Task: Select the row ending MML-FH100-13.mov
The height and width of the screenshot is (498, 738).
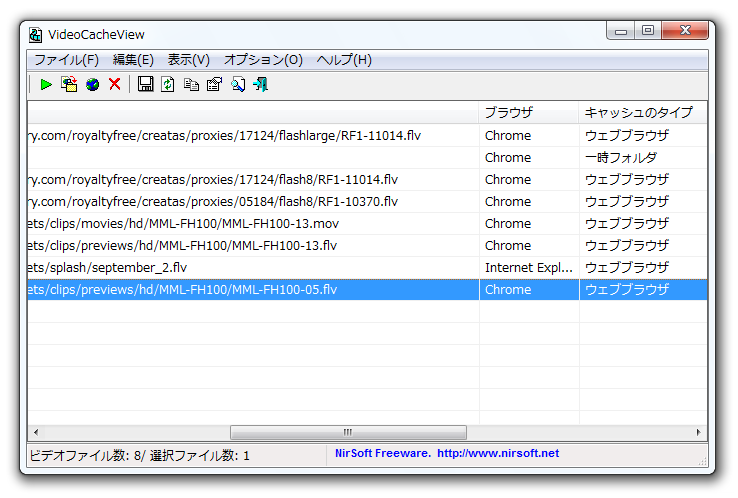Action: pos(367,224)
